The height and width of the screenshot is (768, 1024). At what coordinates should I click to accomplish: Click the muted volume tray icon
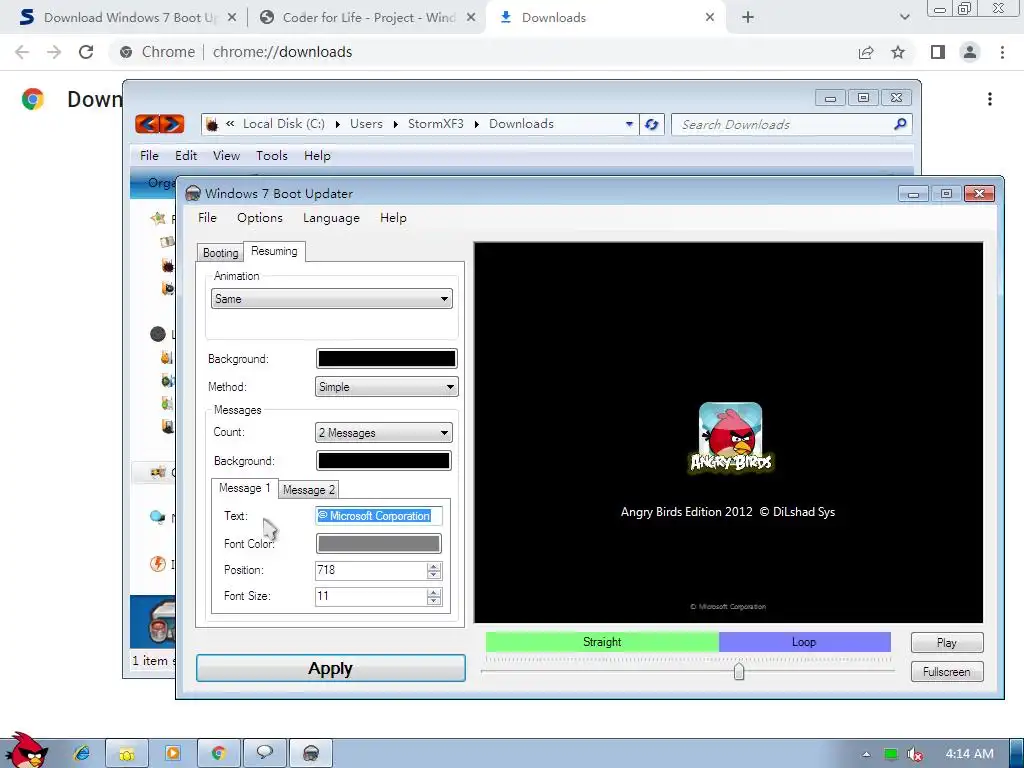(x=915, y=754)
